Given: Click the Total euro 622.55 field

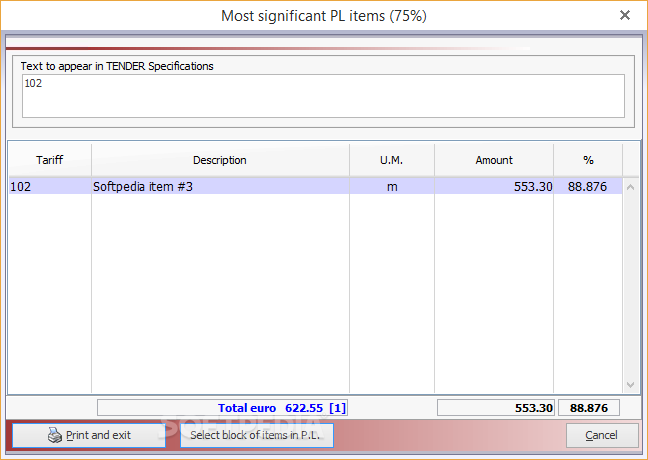Looking at the screenshot, I should pos(222,408).
